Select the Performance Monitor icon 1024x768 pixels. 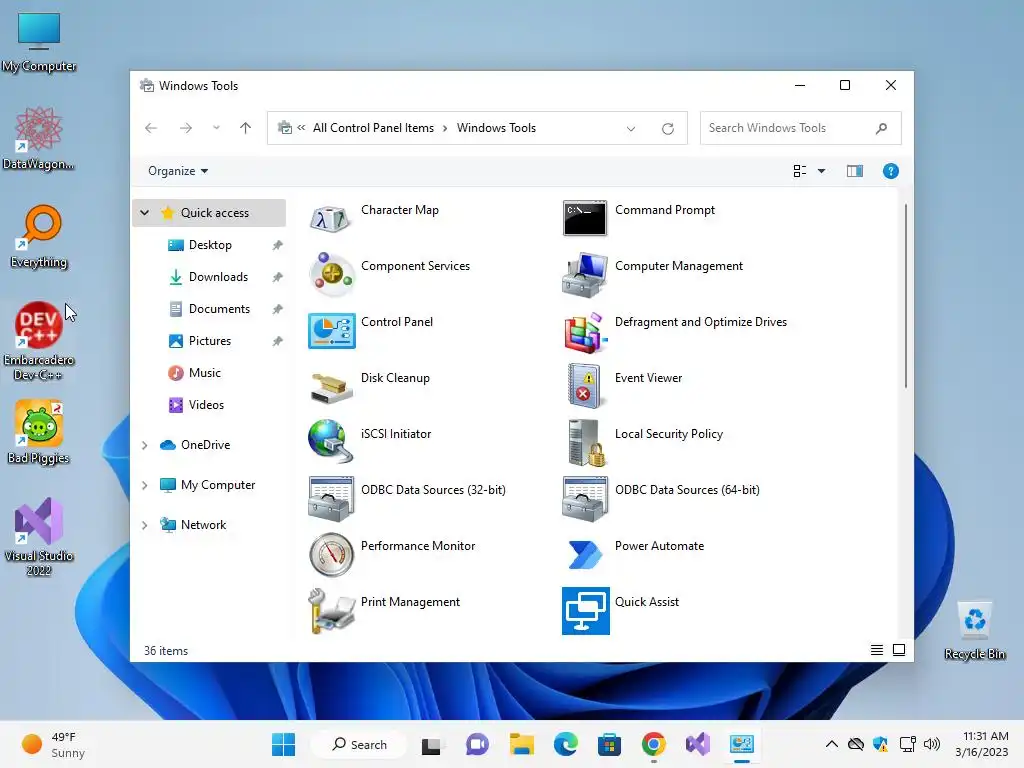pyautogui.click(x=331, y=554)
